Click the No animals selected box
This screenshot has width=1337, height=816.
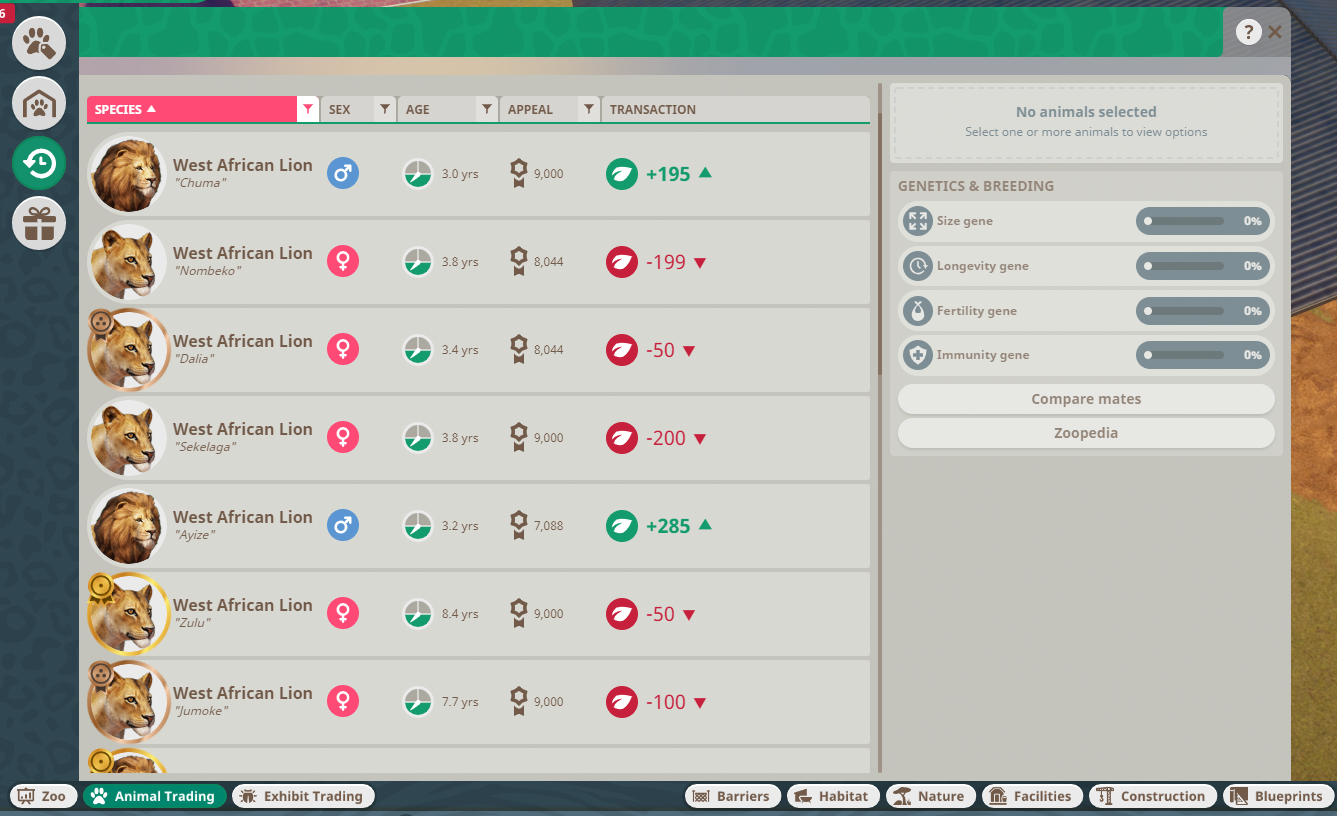1086,122
